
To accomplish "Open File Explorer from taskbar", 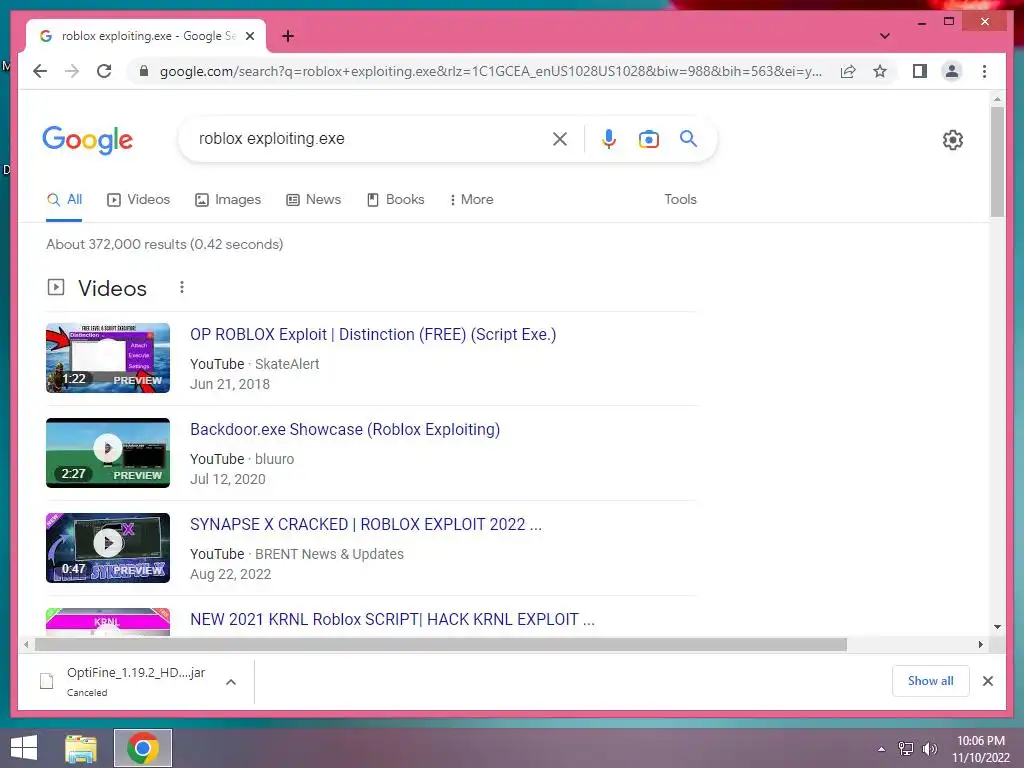I will 81,748.
